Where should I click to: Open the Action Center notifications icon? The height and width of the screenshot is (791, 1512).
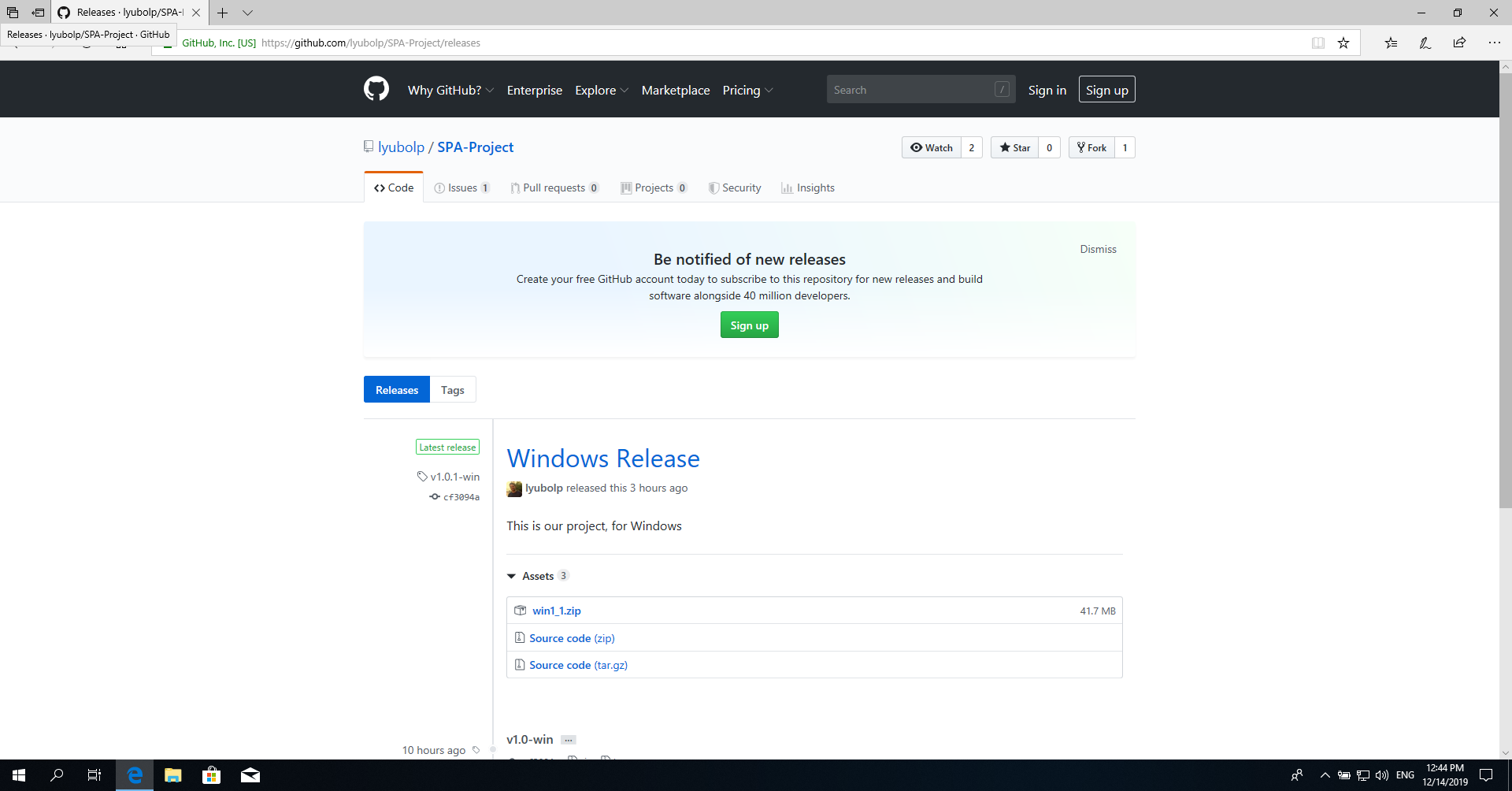(x=1486, y=775)
